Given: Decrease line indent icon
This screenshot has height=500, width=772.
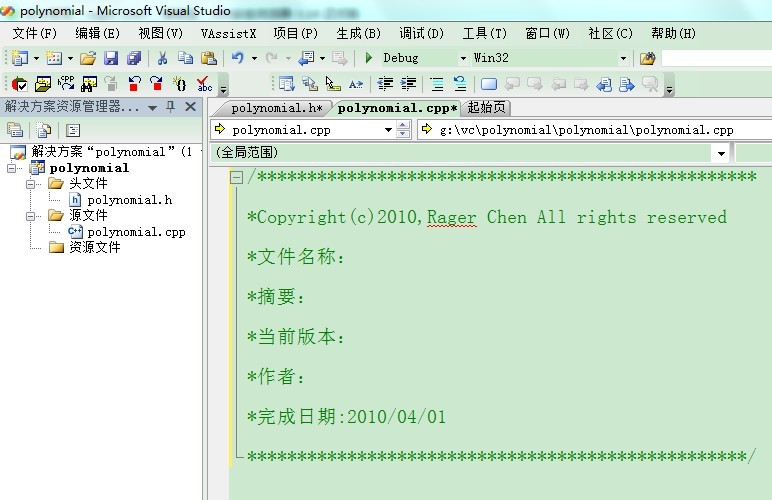Looking at the screenshot, I should click(385, 84).
